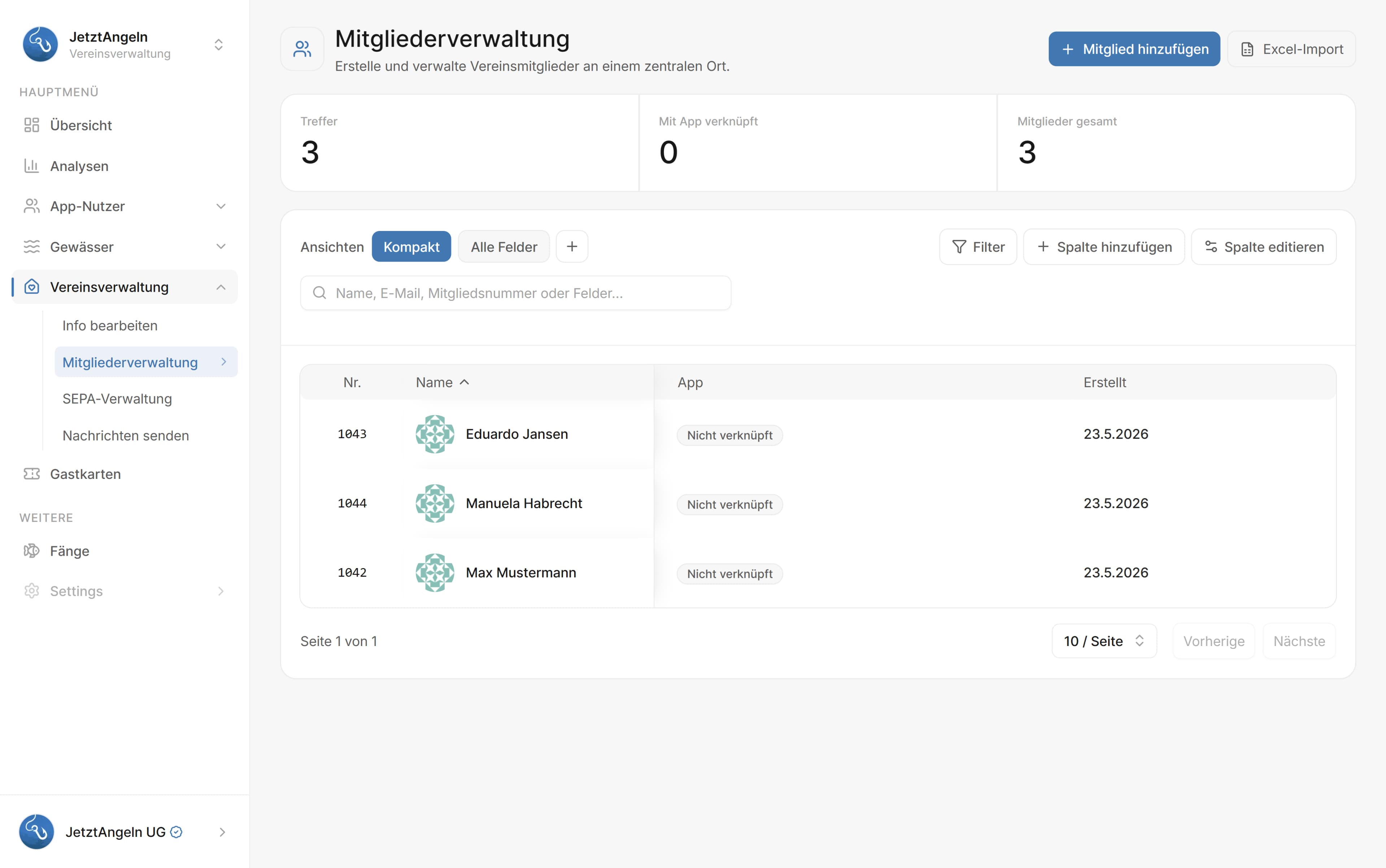This screenshot has height=868, width=1386.
Task: Click the JetztAngeln logo at top of sidebar
Action: coord(40,44)
